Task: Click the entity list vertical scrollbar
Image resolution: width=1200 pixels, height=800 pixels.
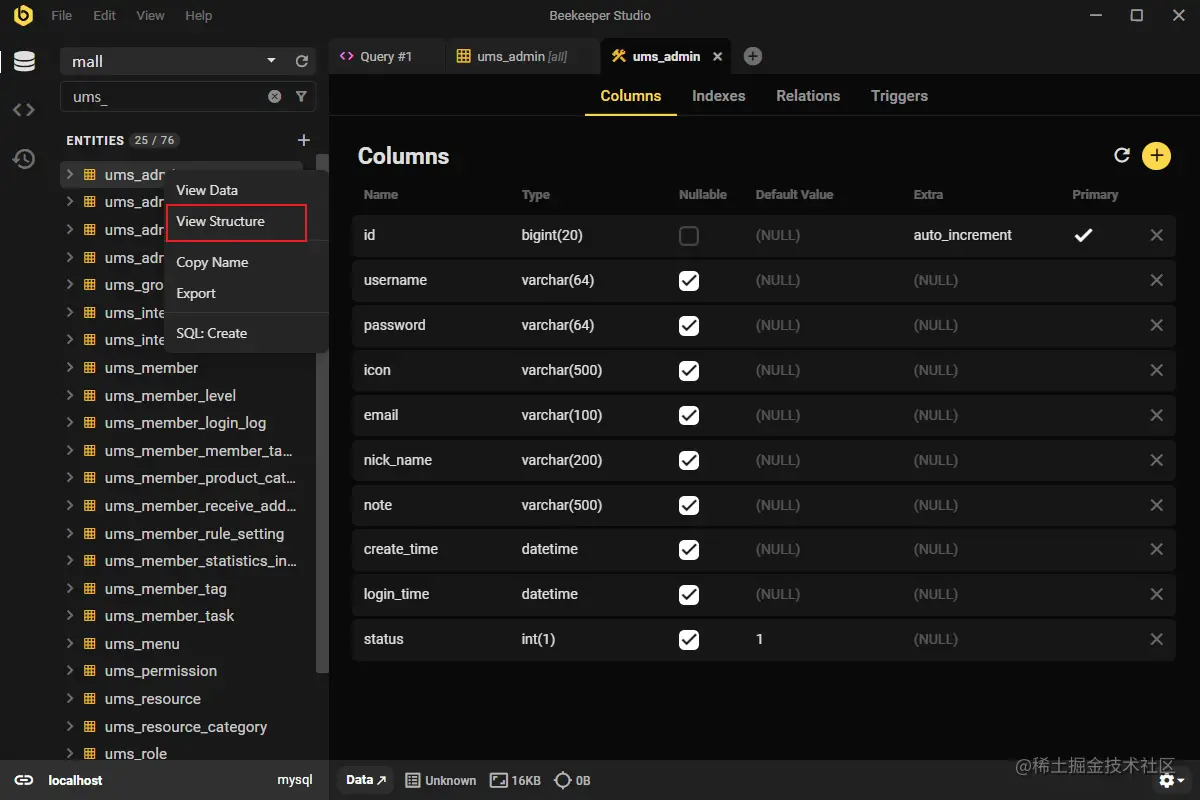Action: (x=322, y=412)
